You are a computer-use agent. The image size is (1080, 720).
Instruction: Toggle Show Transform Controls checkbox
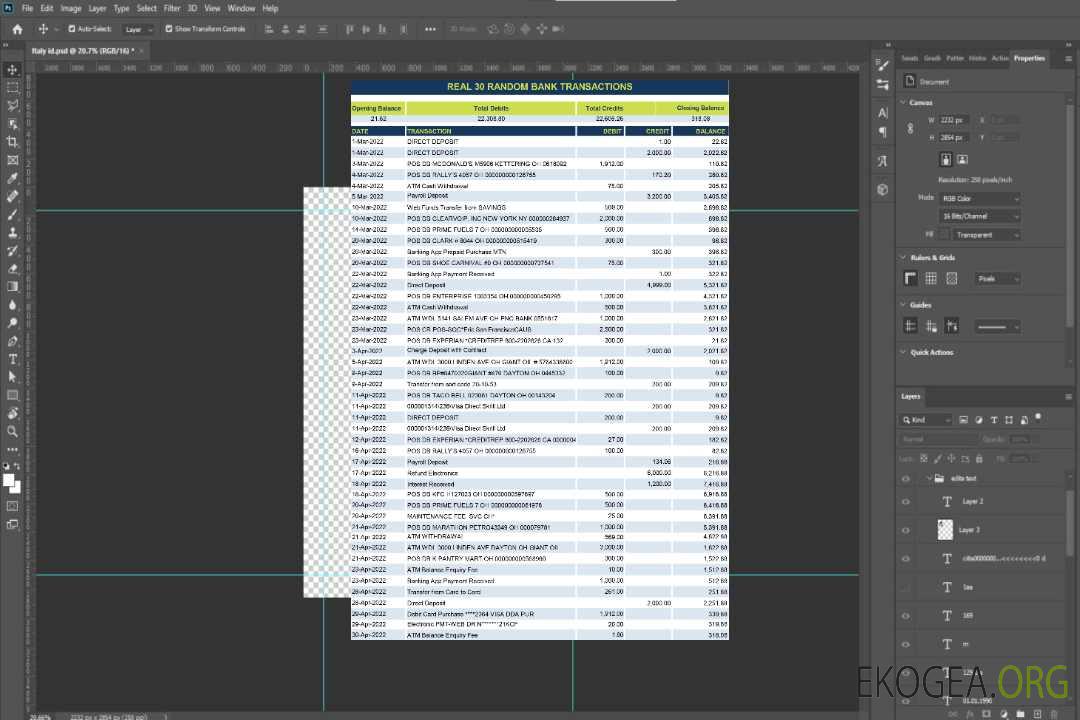tap(169, 29)
